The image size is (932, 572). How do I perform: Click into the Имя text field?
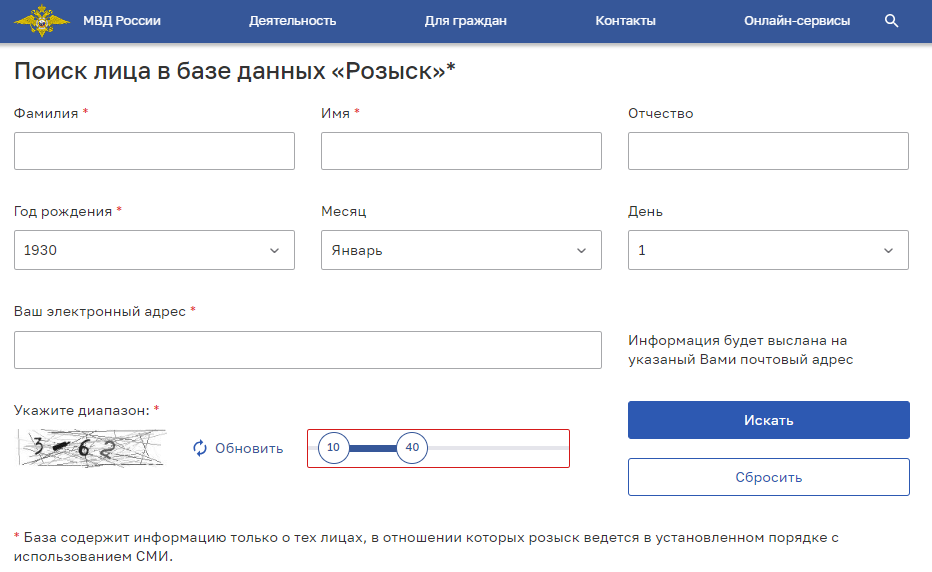[x=461, y=151]
